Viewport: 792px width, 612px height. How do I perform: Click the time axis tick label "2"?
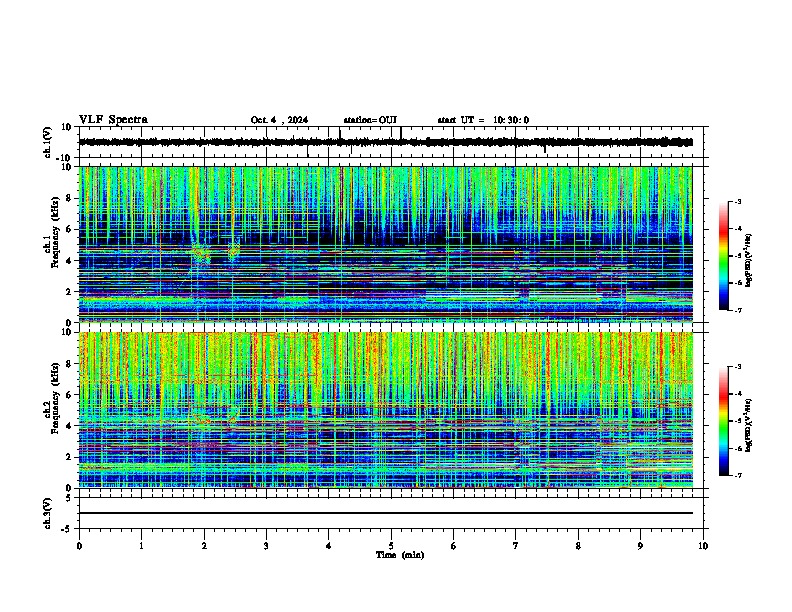pyautogui.click(x=204, y=546)
